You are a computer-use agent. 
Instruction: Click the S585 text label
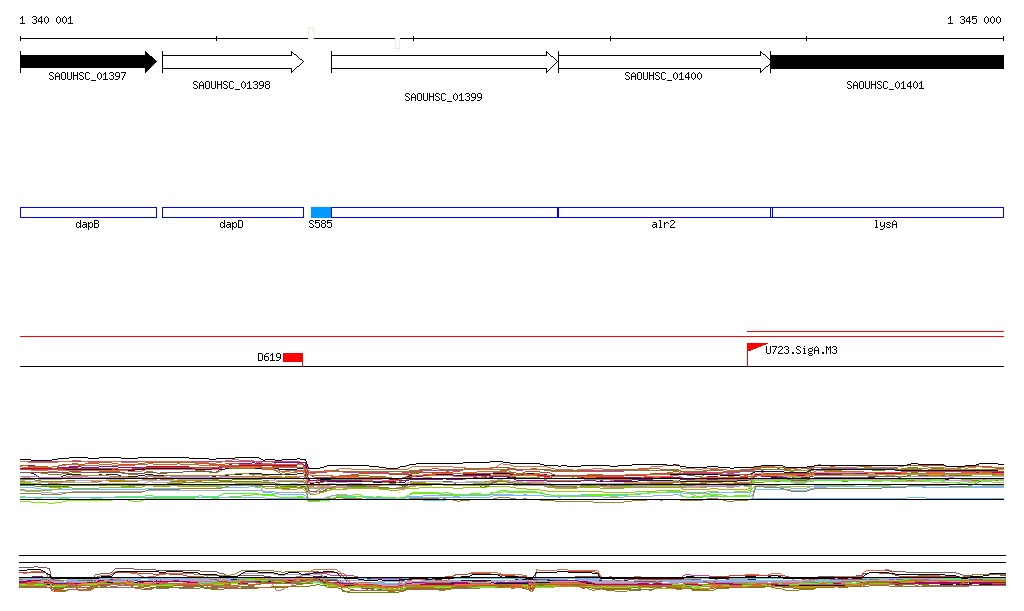coord(320,225)
